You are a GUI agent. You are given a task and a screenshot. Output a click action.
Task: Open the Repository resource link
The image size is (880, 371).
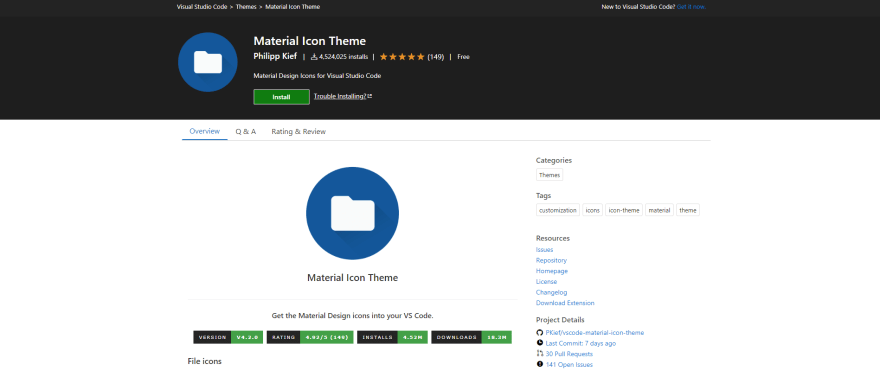pos(551,260)
